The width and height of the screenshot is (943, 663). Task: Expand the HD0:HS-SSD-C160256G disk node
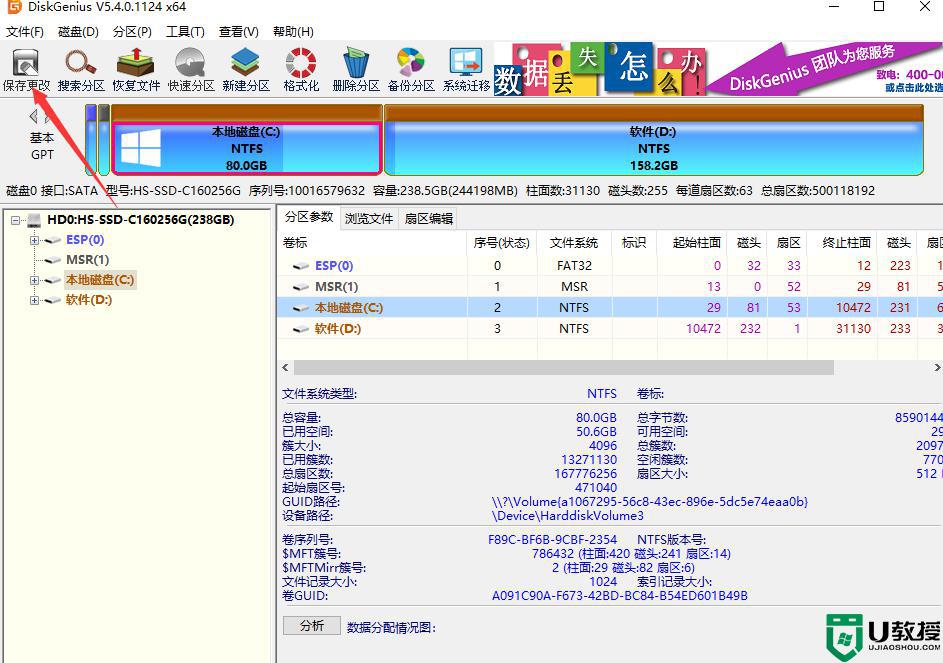pos(16,219)
